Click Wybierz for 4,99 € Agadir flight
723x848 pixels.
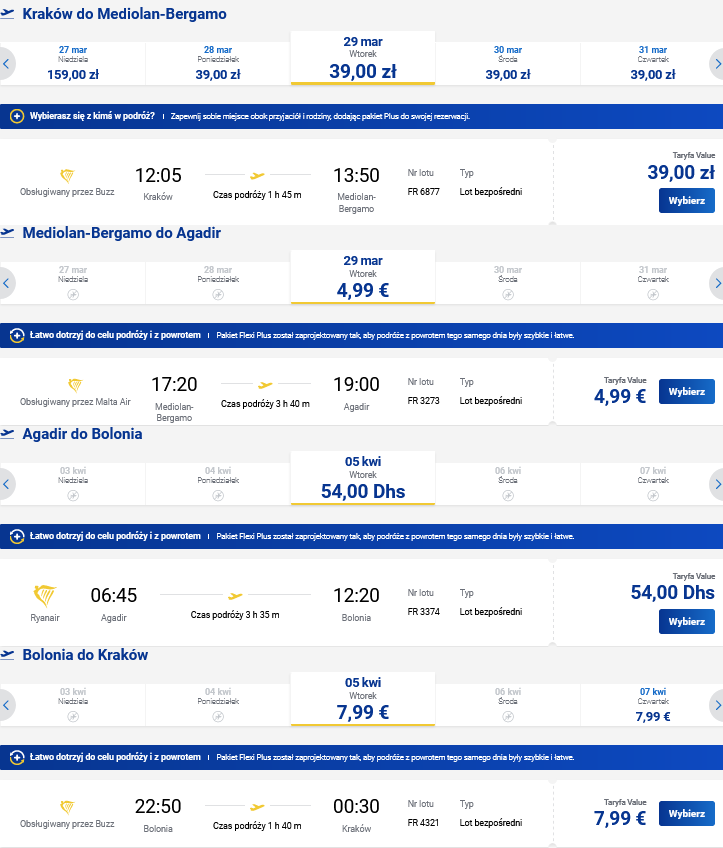(x=687, y=392)
